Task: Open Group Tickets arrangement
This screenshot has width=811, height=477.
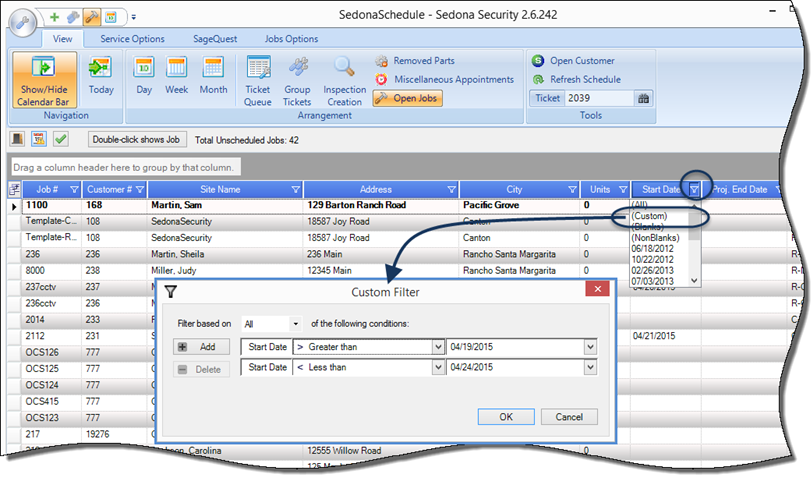Action: tap(297, 81)
